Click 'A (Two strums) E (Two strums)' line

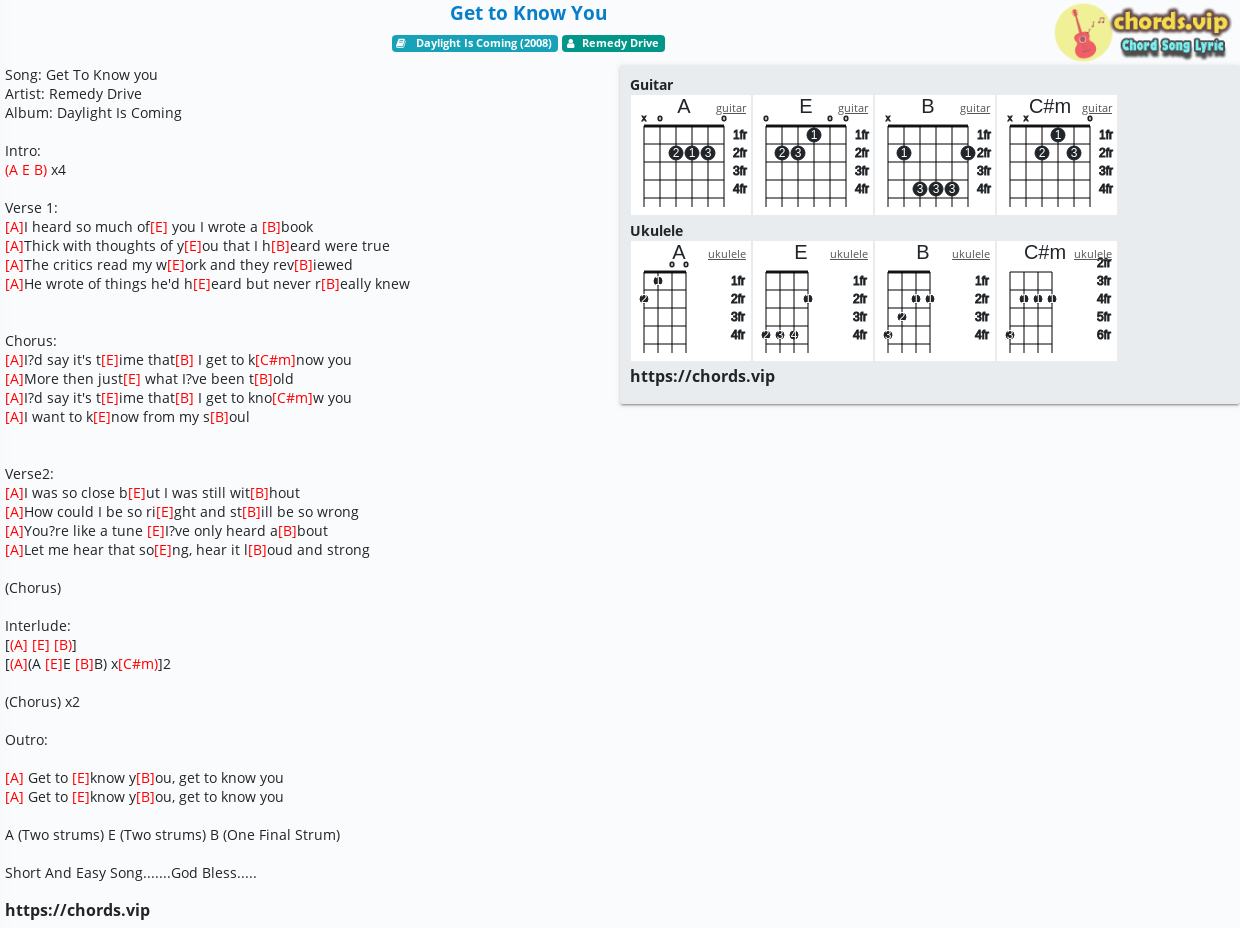tap(172, 835)
